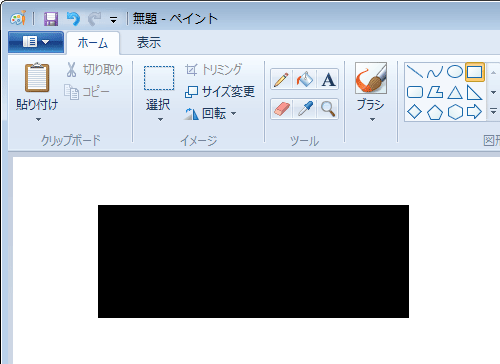Select the Text tool A
This screenshot has width=500, height=364.
(328, 79)
